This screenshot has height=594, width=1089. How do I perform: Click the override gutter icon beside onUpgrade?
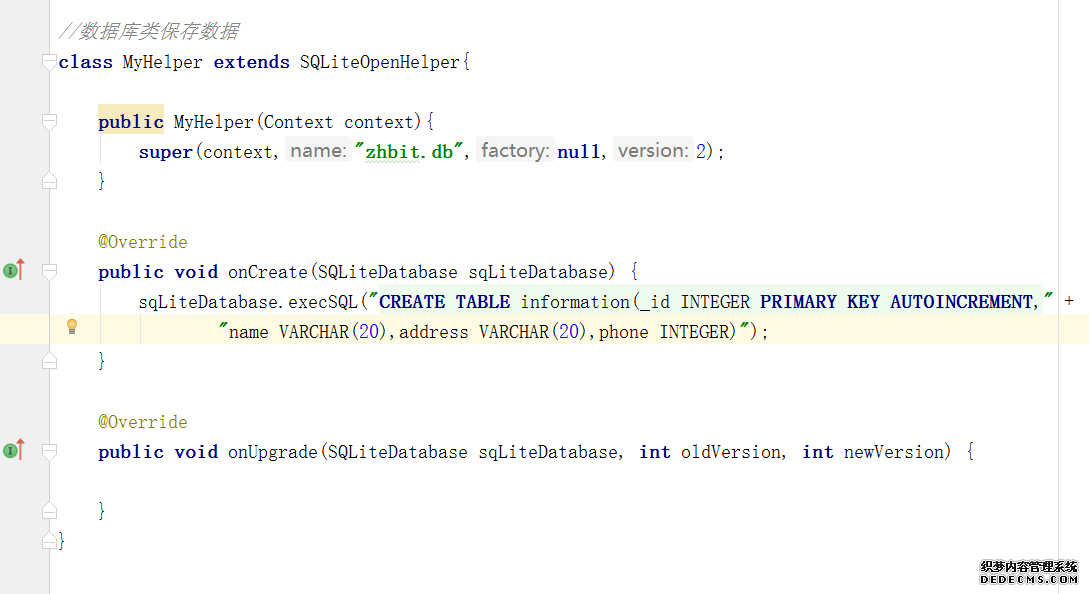[13, 450]
